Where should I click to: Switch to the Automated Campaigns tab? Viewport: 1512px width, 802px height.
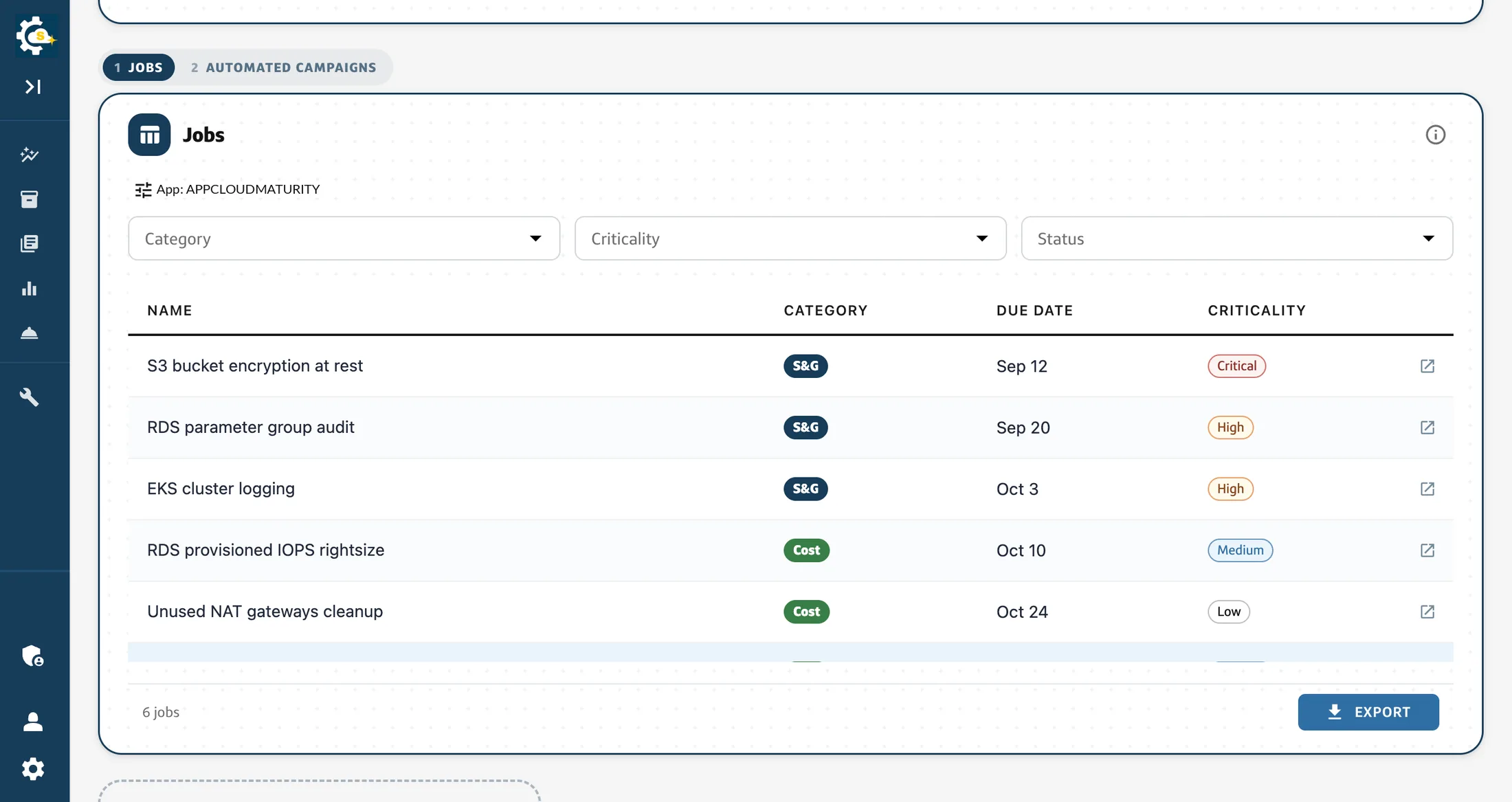click(x=283, y=67)
